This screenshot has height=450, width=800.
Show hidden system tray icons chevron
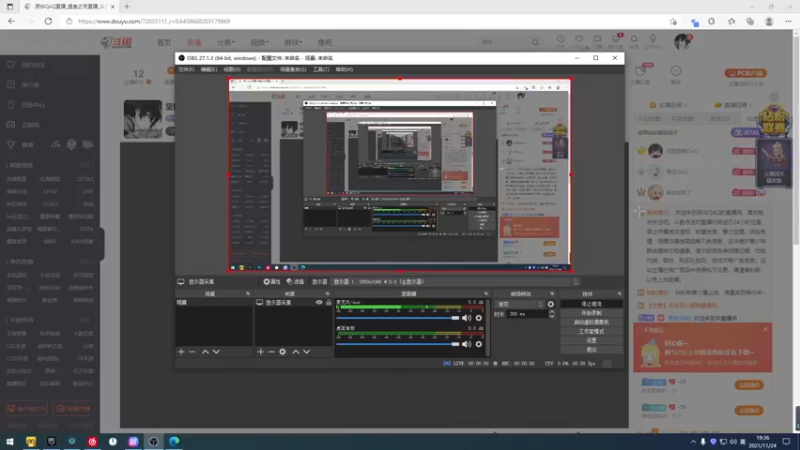693,442
